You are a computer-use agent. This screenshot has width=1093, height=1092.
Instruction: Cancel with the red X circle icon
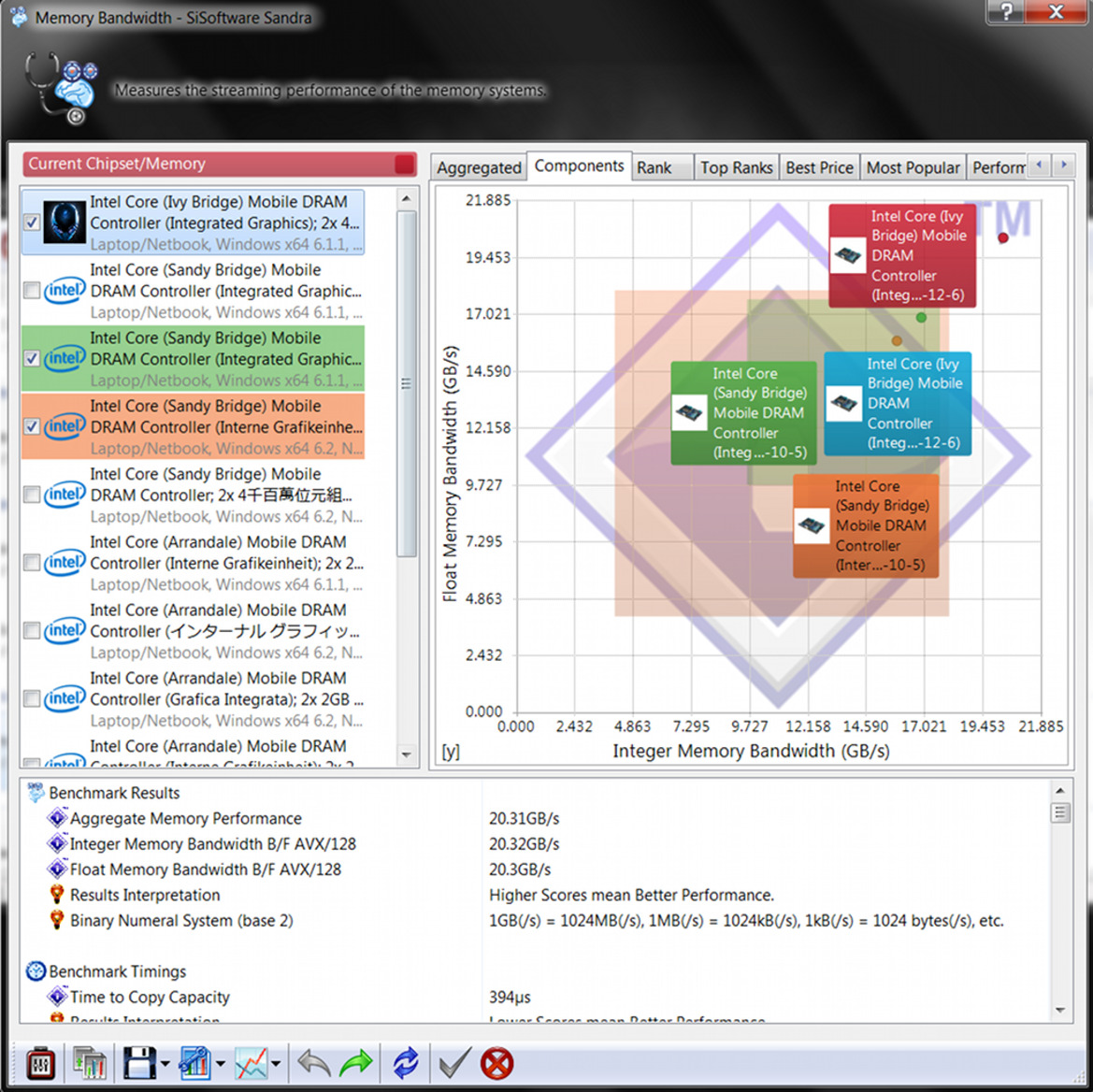[x=497, y=1064]
